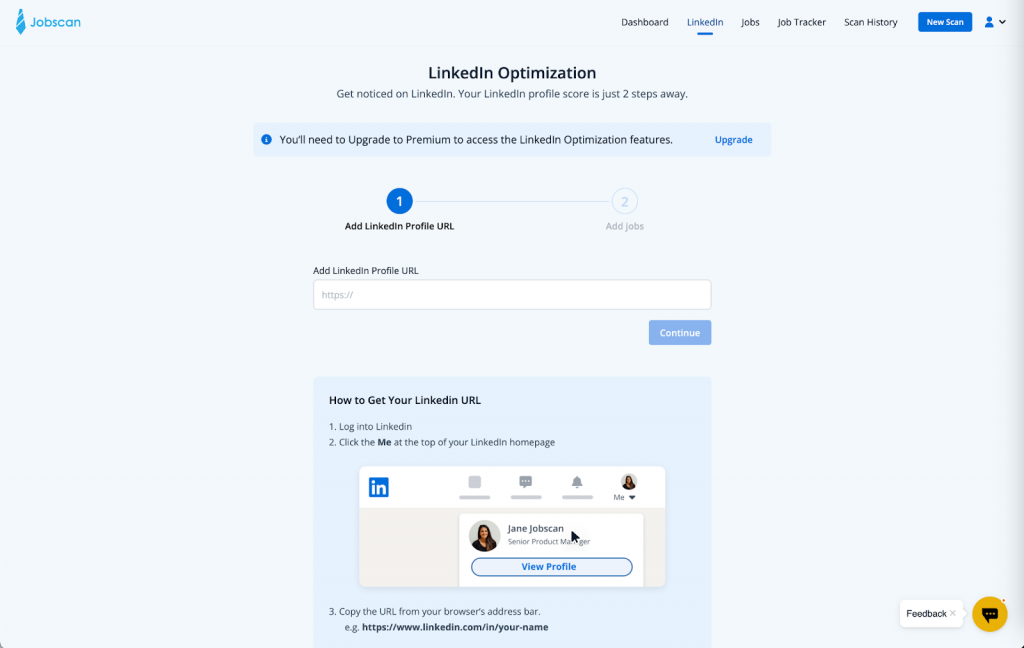Switch to Job Tracker page

pos(801,22)
